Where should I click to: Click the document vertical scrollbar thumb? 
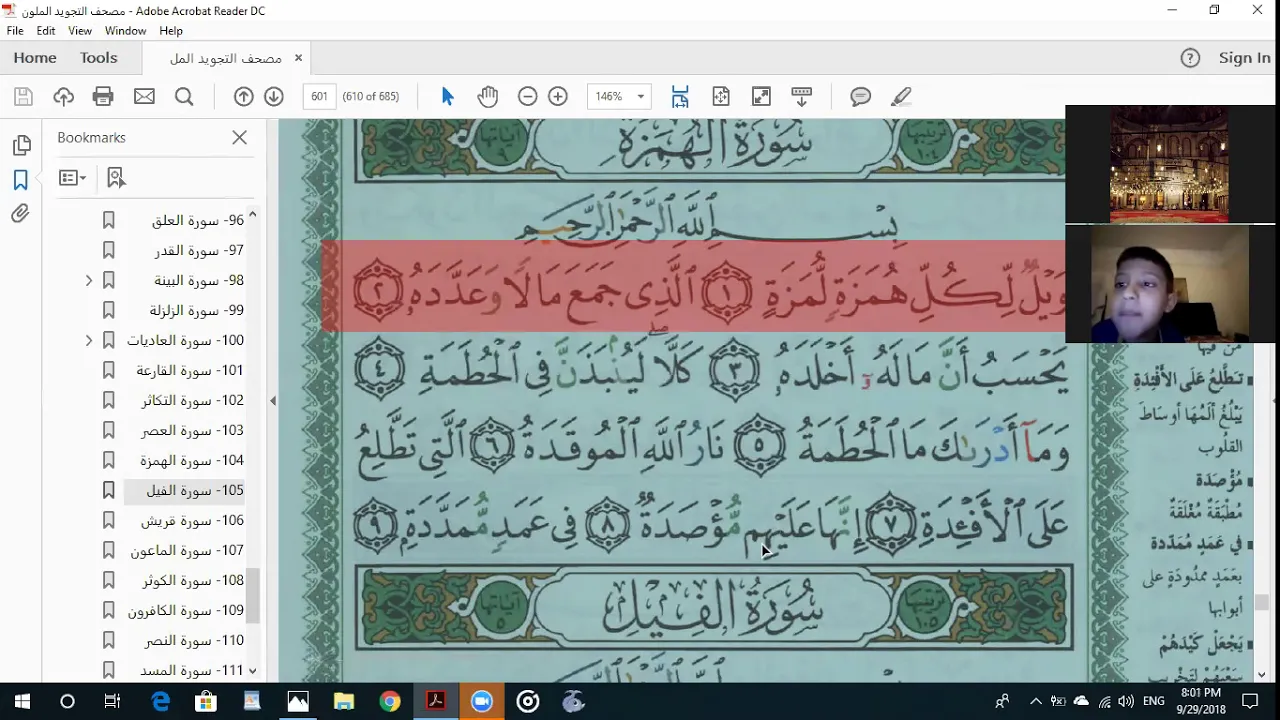click(x=1262, y=602)
